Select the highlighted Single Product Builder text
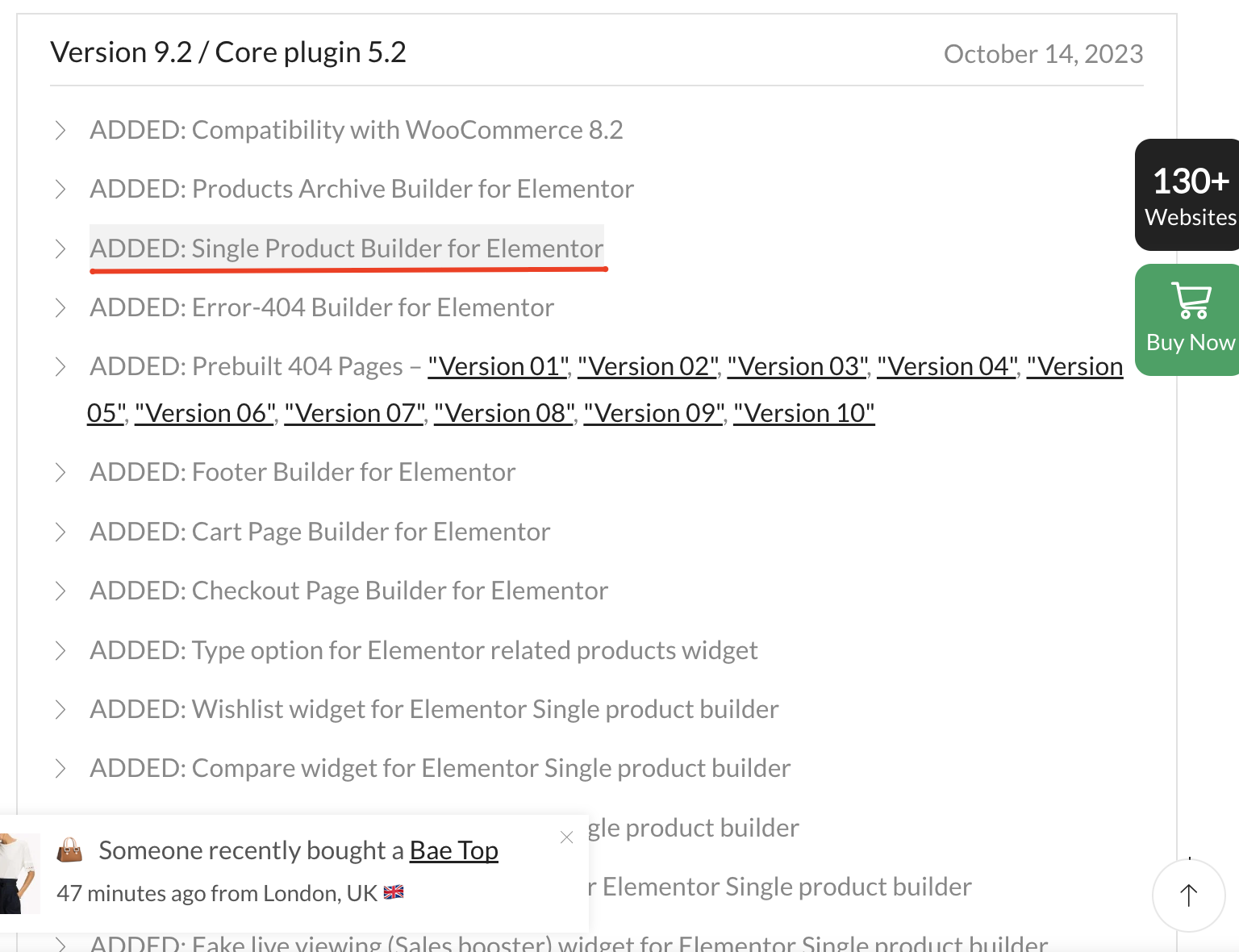1239x952 pixels. pos(347,248)
